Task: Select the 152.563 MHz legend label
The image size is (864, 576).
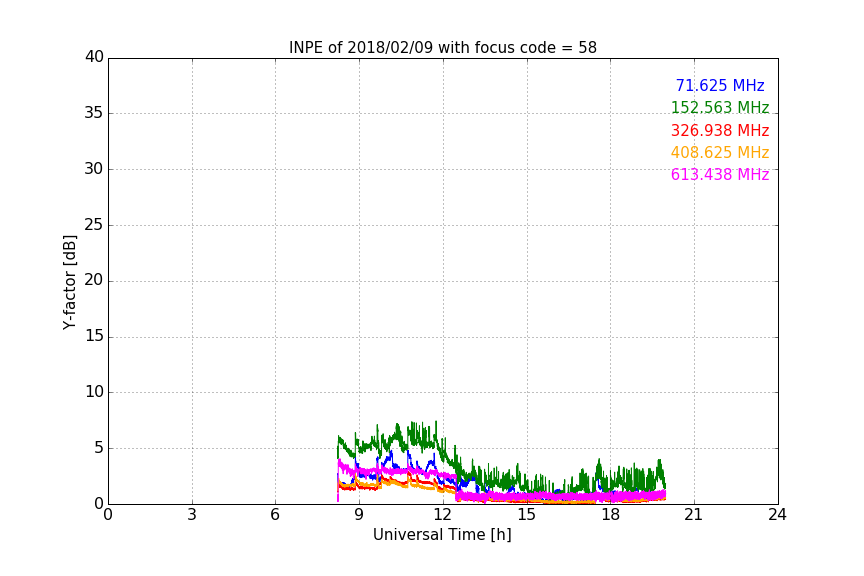Action: coord(720,107)
